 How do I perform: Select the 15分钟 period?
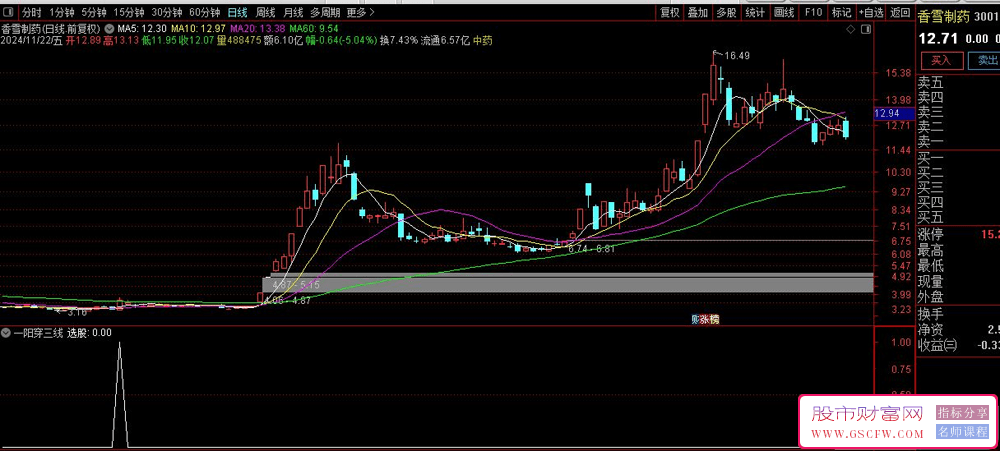click(128, 12)
